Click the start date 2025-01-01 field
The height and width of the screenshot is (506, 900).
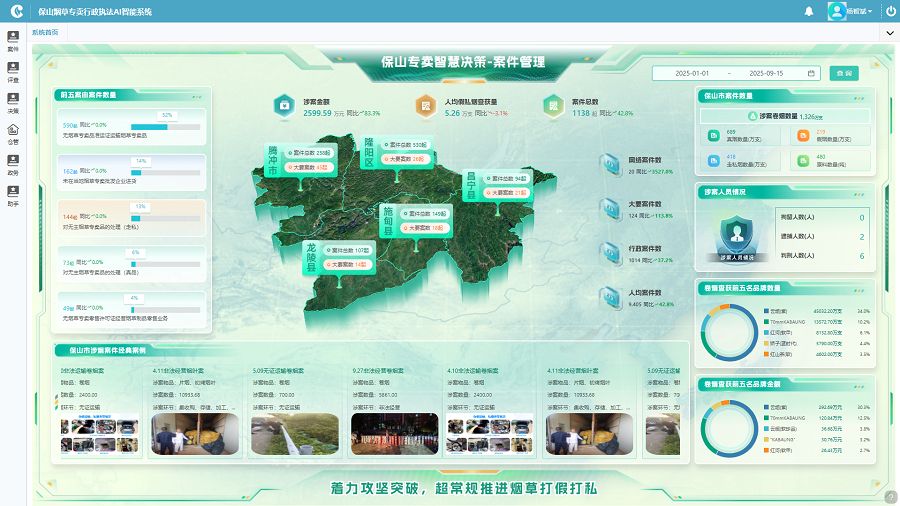click(692, 73)
